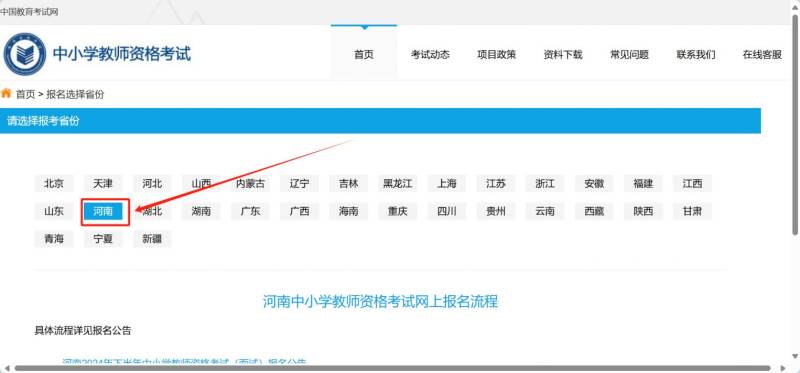Click the 中小学教师资格考试 site title

122,54
